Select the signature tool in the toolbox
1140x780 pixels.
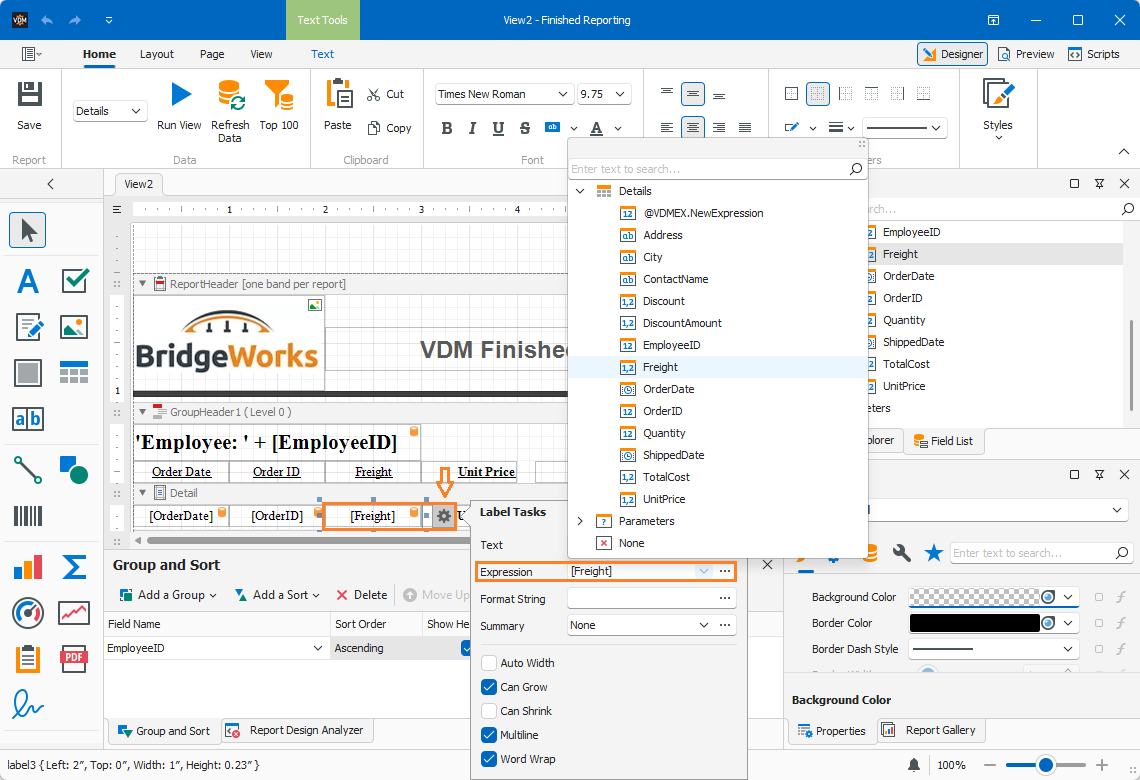pyautogui.click(x=28, y=704)
